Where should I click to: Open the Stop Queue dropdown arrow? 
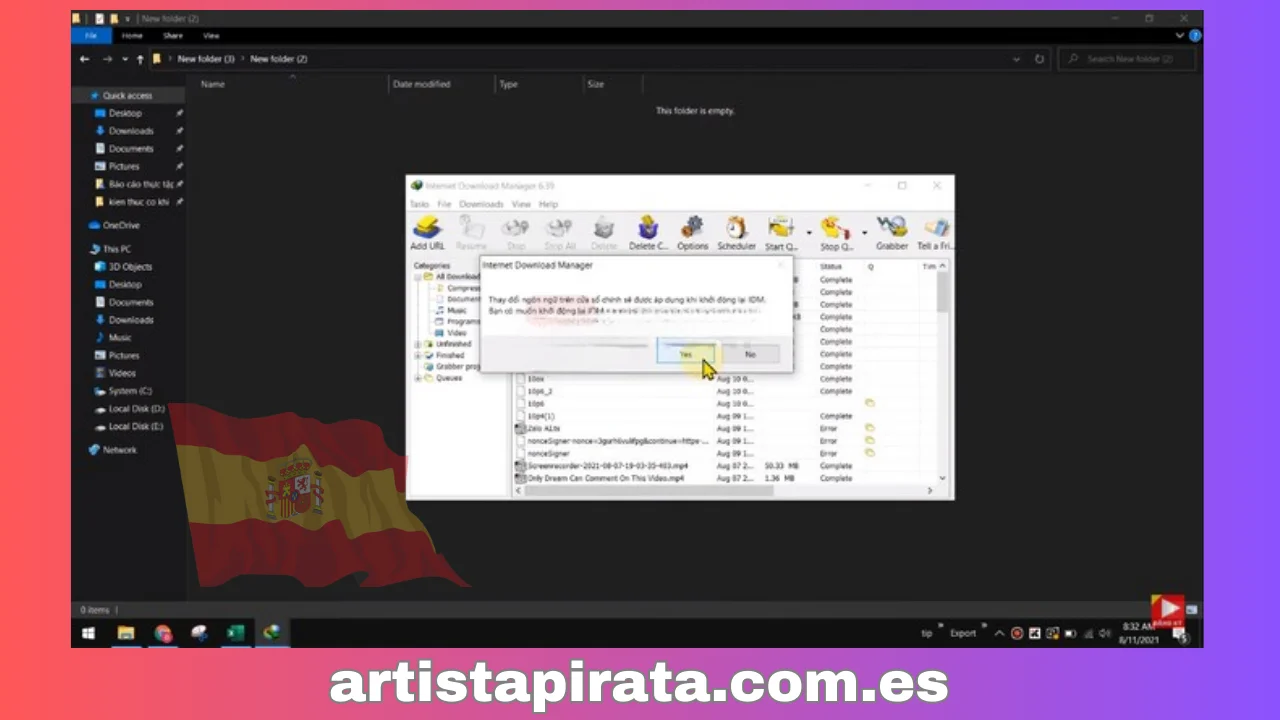click(864, 235)
